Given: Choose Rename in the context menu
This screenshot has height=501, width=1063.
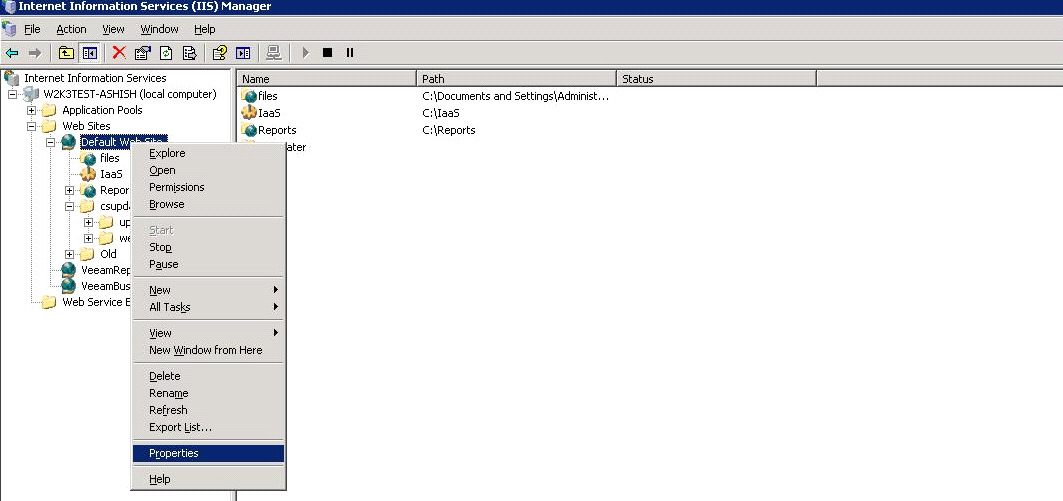Looking at the screenshot, I should point(208,393).
